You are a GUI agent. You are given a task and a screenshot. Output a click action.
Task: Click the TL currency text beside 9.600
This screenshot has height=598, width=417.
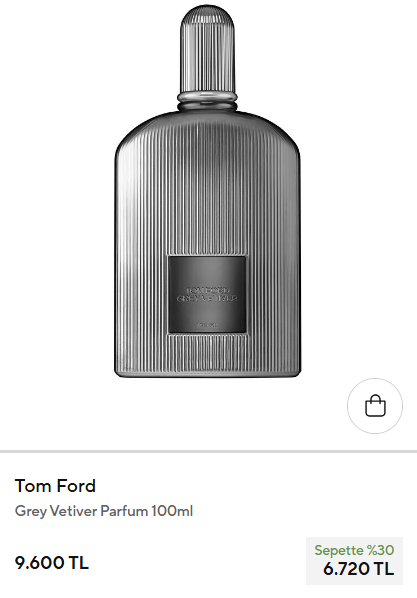79,563
